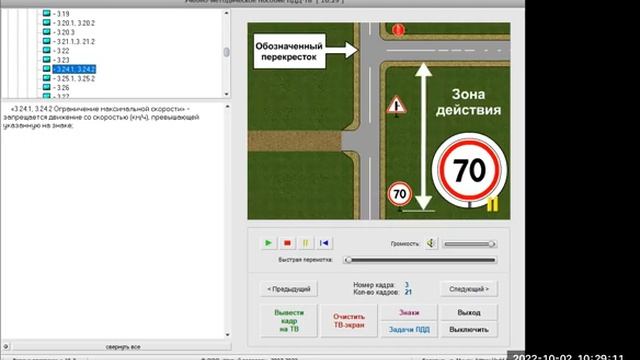Image resolution: width=640 pixels, height=360 pixels.
Task: Click the slide icon beside 3.20.3
Action: 47,32
